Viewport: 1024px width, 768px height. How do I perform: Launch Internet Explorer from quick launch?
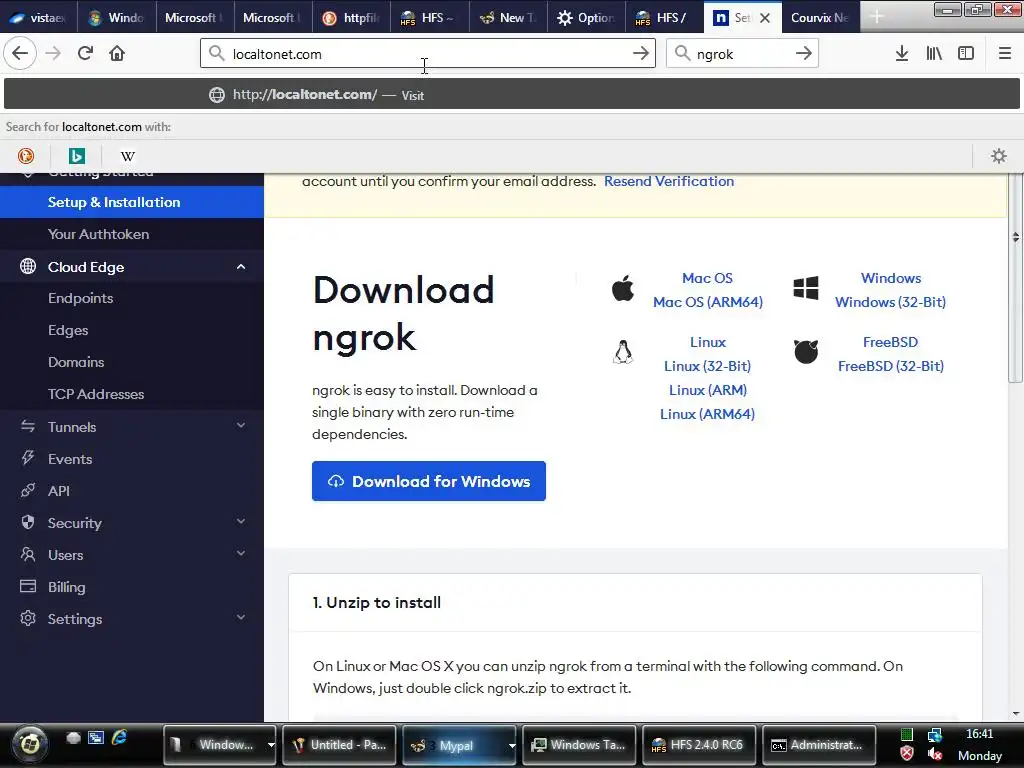(119, 737)
